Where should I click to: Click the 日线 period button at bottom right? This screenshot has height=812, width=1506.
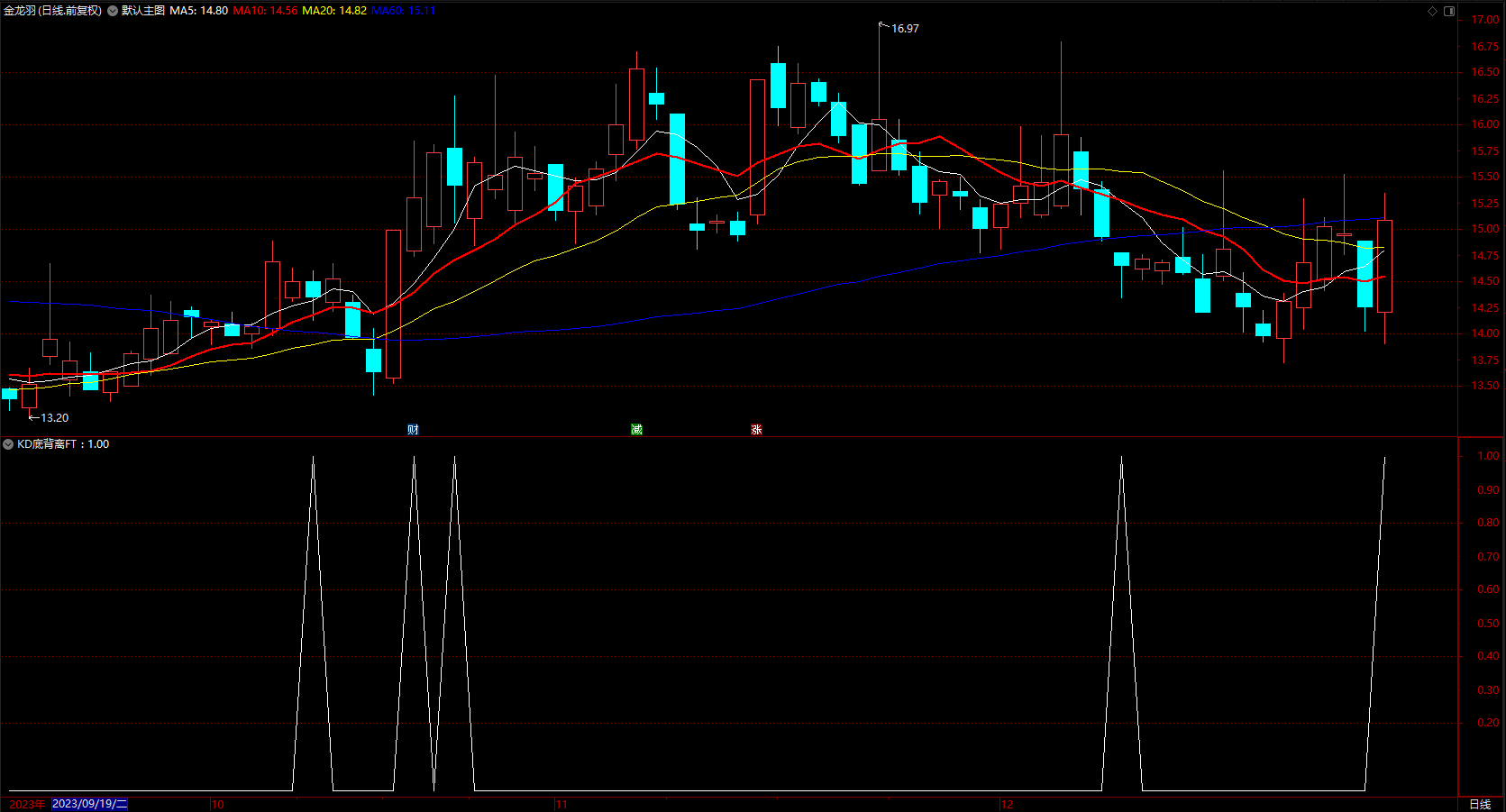tap(1480, 805)
